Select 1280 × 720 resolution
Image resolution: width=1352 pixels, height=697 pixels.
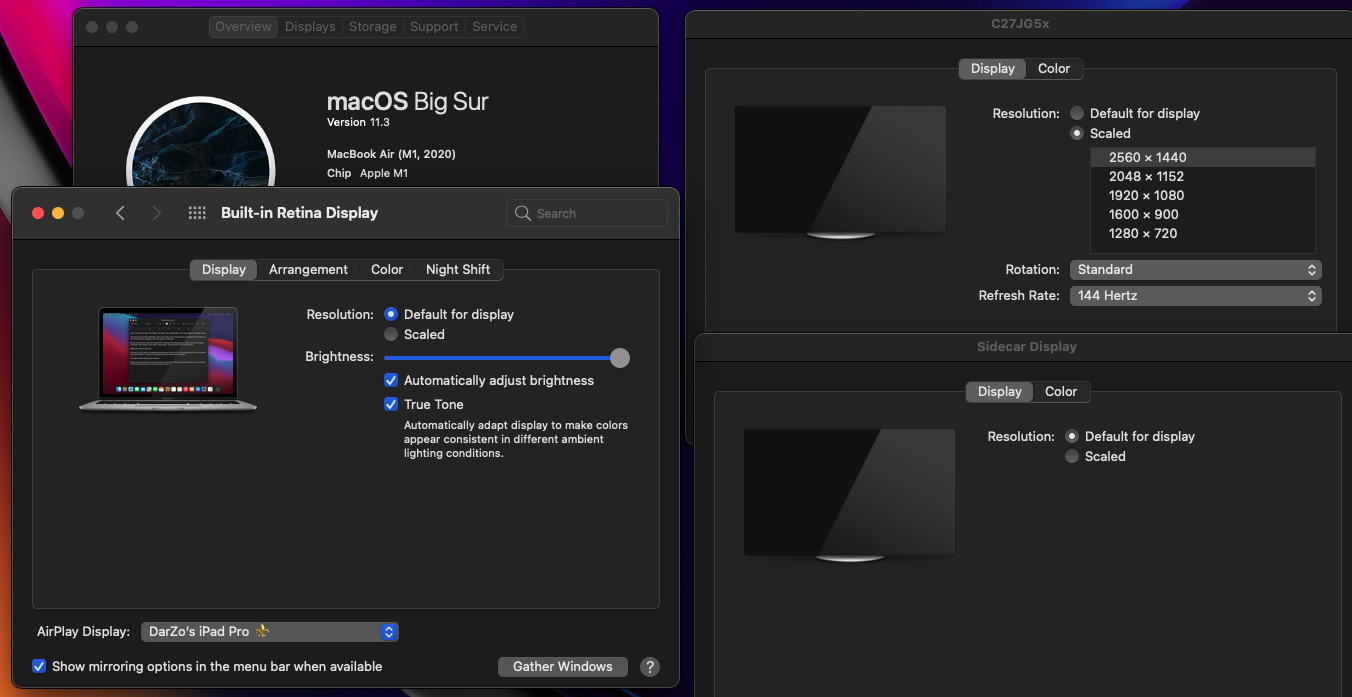[1203, 233]
